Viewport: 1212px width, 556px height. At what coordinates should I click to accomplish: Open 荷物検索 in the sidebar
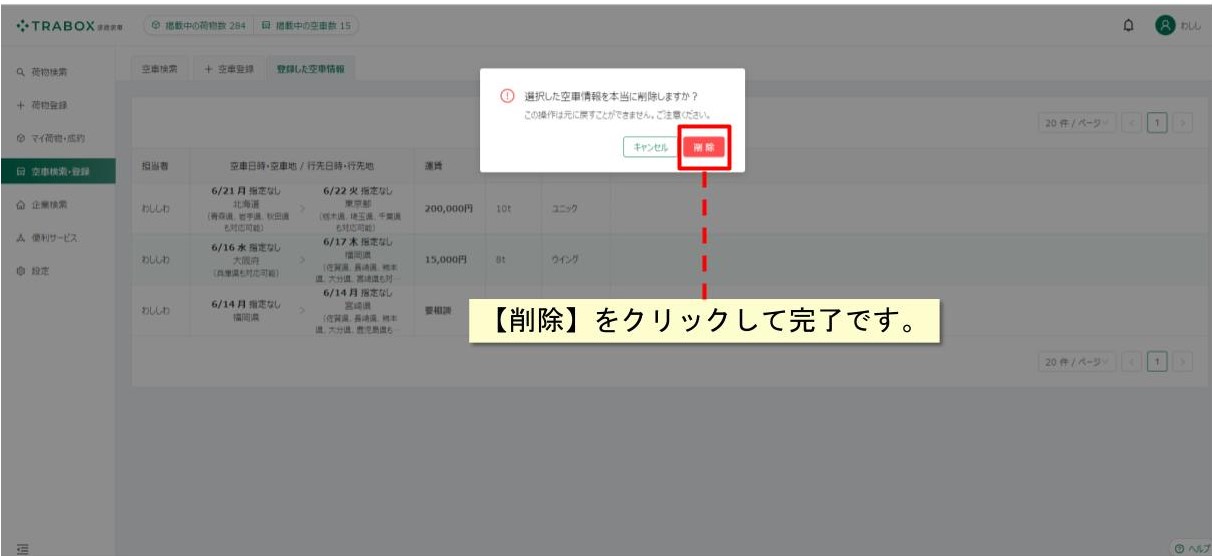pyautogui.click(x=50, y=72)
